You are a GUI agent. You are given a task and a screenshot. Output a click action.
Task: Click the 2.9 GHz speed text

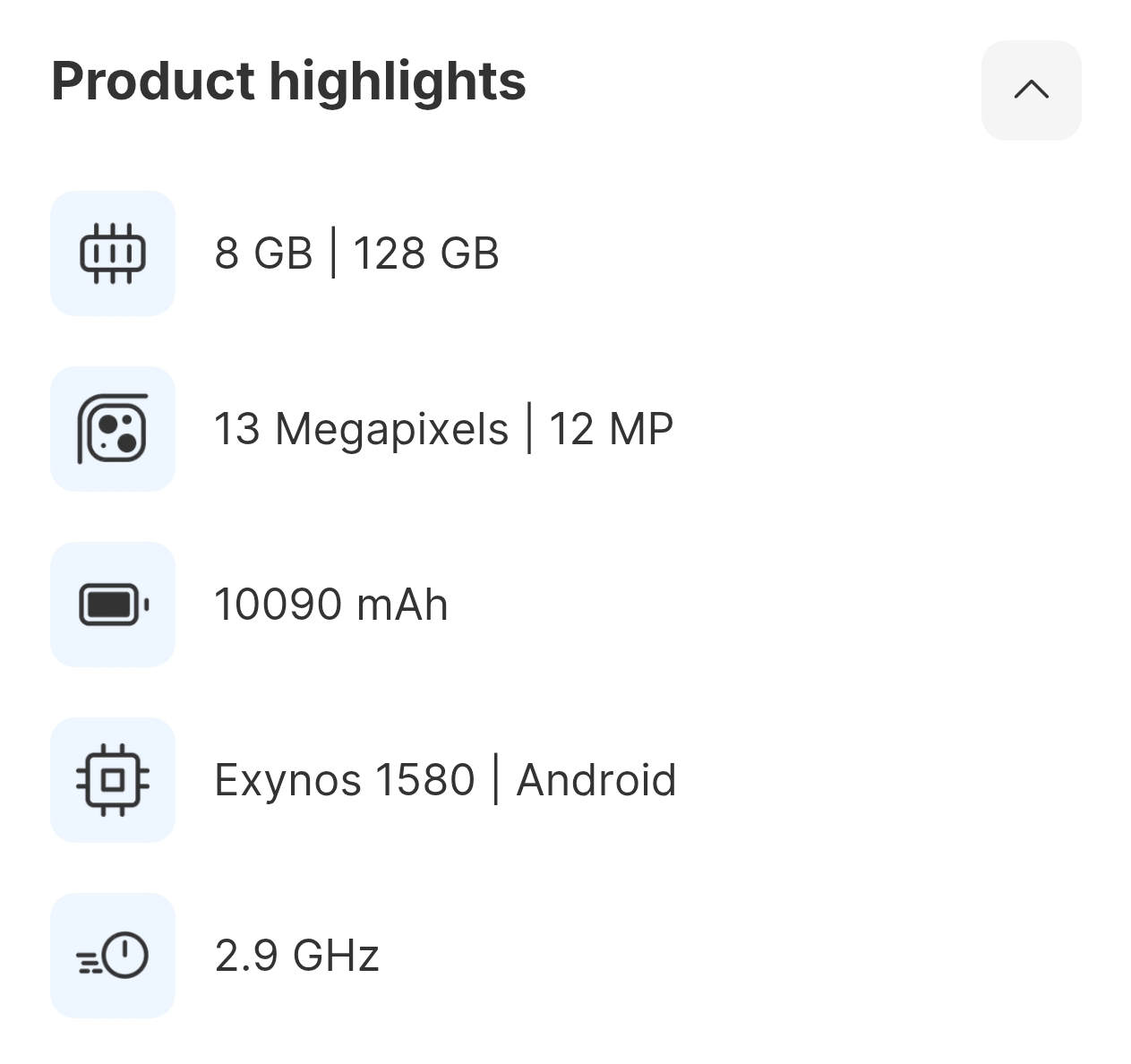tap(297, 956)
